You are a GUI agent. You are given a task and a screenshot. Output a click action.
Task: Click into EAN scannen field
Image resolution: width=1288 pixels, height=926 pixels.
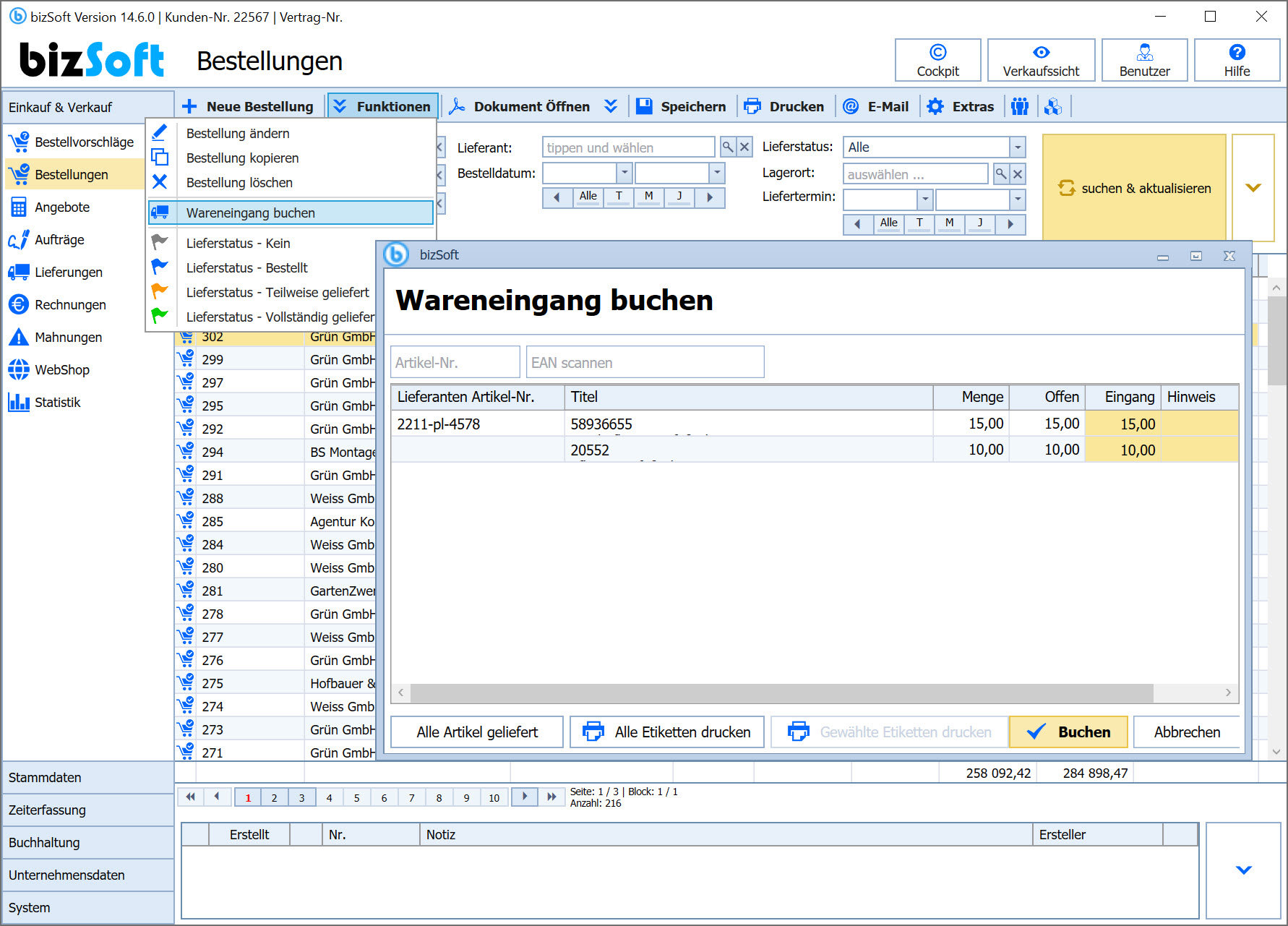tap(645, 362)
